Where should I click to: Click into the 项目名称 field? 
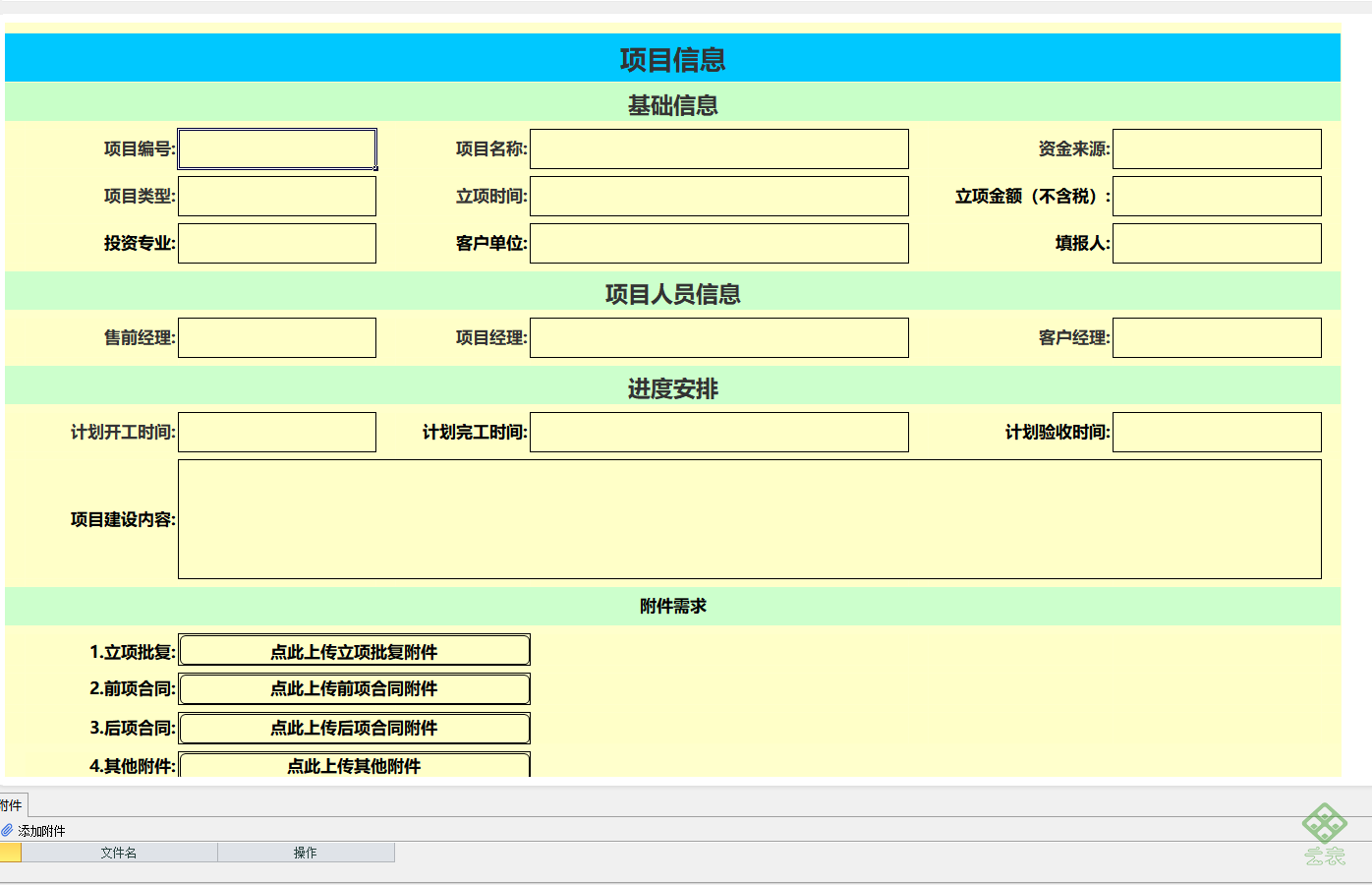point(719,148)
